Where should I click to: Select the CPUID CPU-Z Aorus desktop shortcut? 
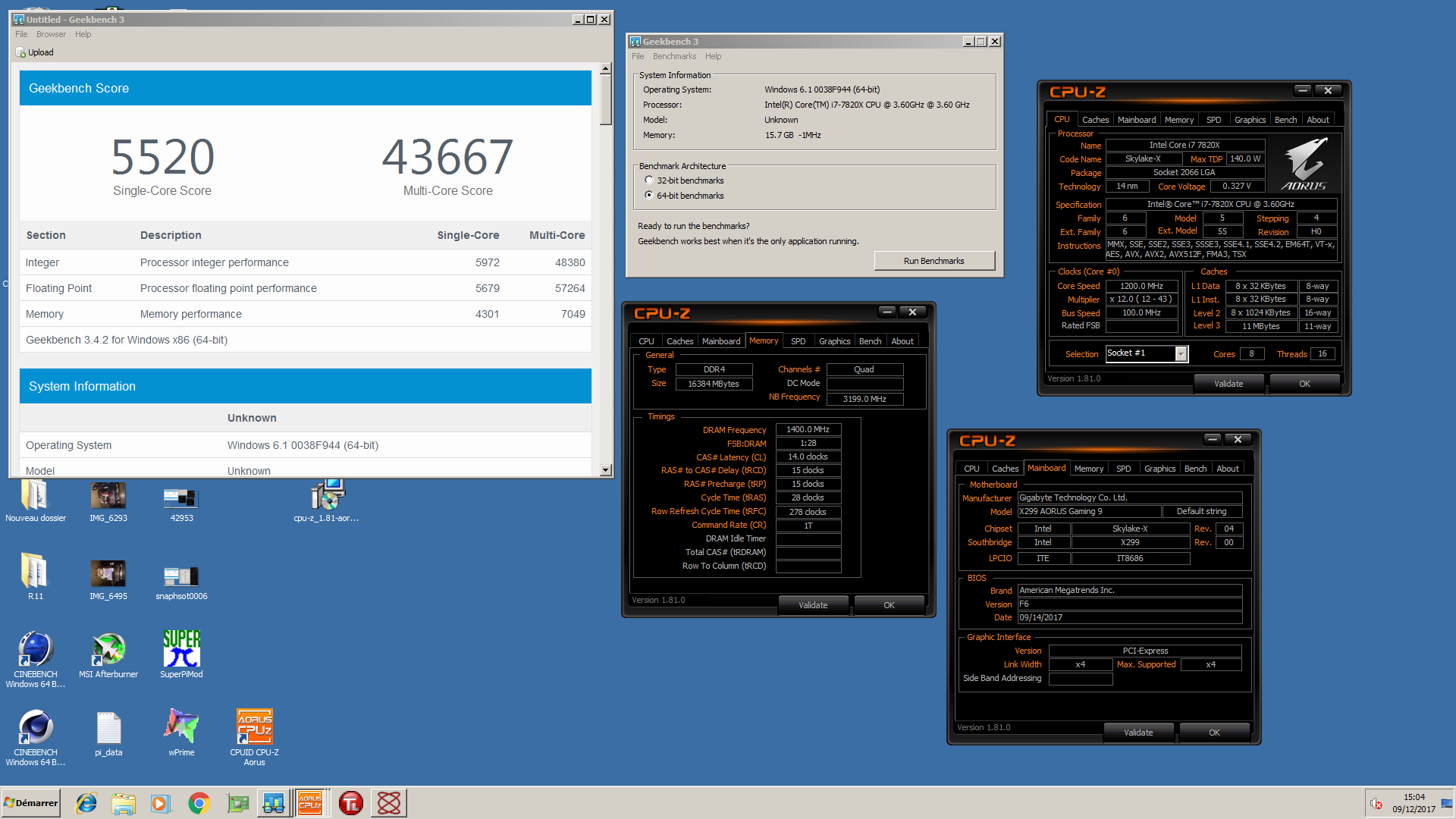coord(254,737)
